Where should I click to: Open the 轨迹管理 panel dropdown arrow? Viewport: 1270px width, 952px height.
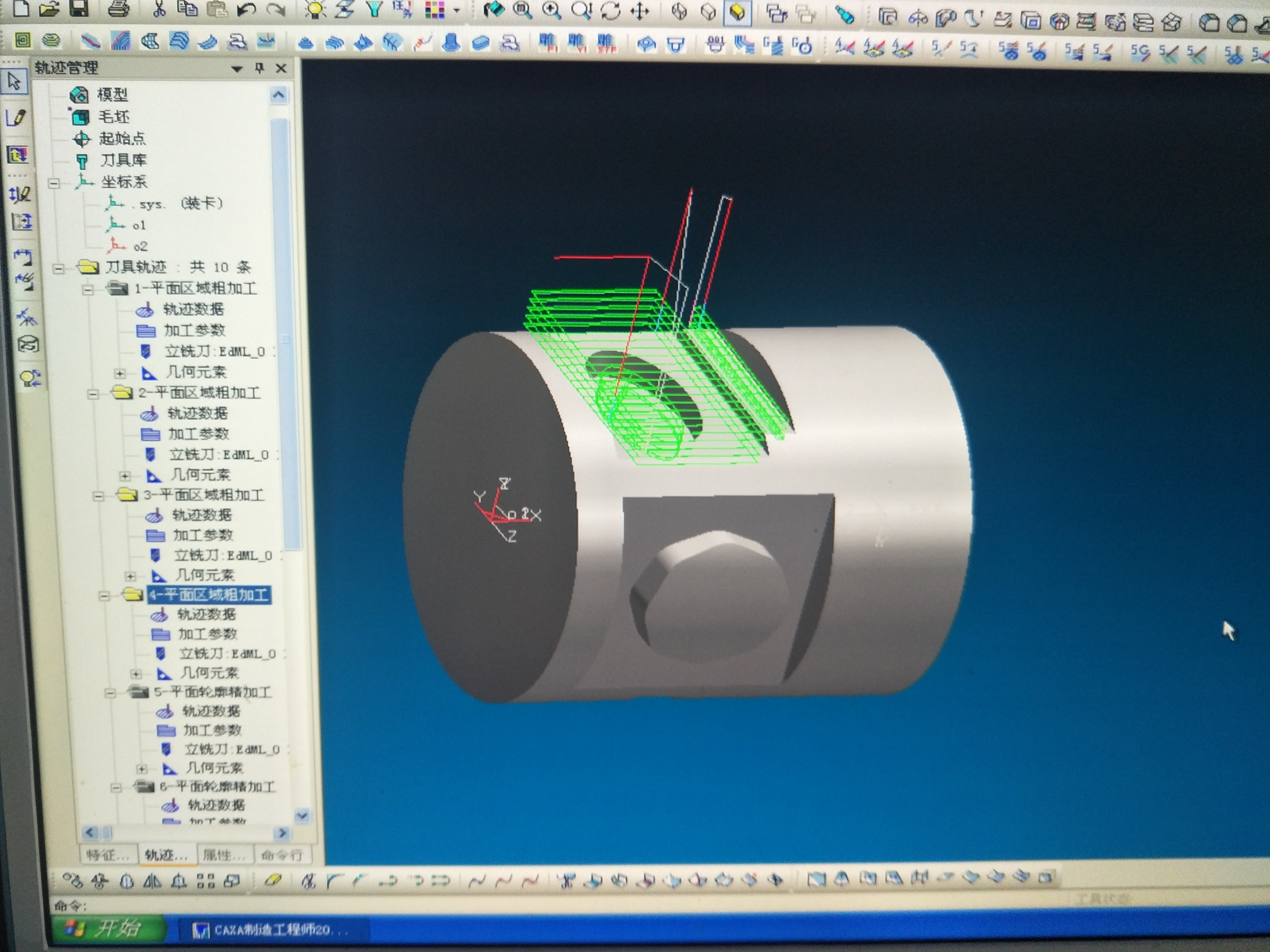(236, 69)
